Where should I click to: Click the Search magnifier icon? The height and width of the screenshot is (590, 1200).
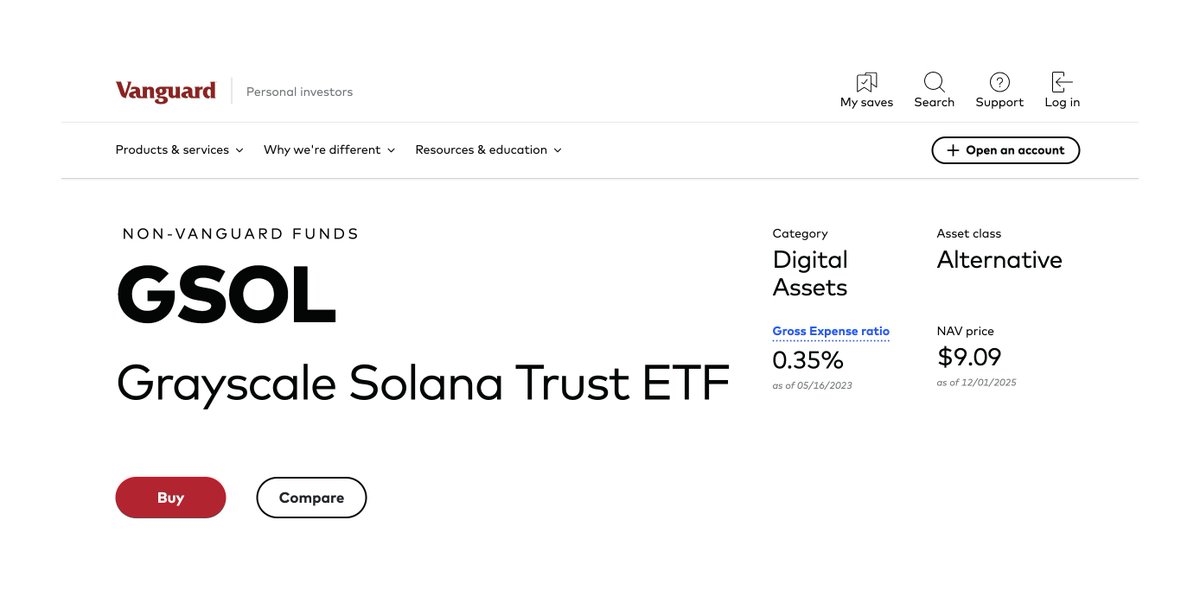coord(934,82)
